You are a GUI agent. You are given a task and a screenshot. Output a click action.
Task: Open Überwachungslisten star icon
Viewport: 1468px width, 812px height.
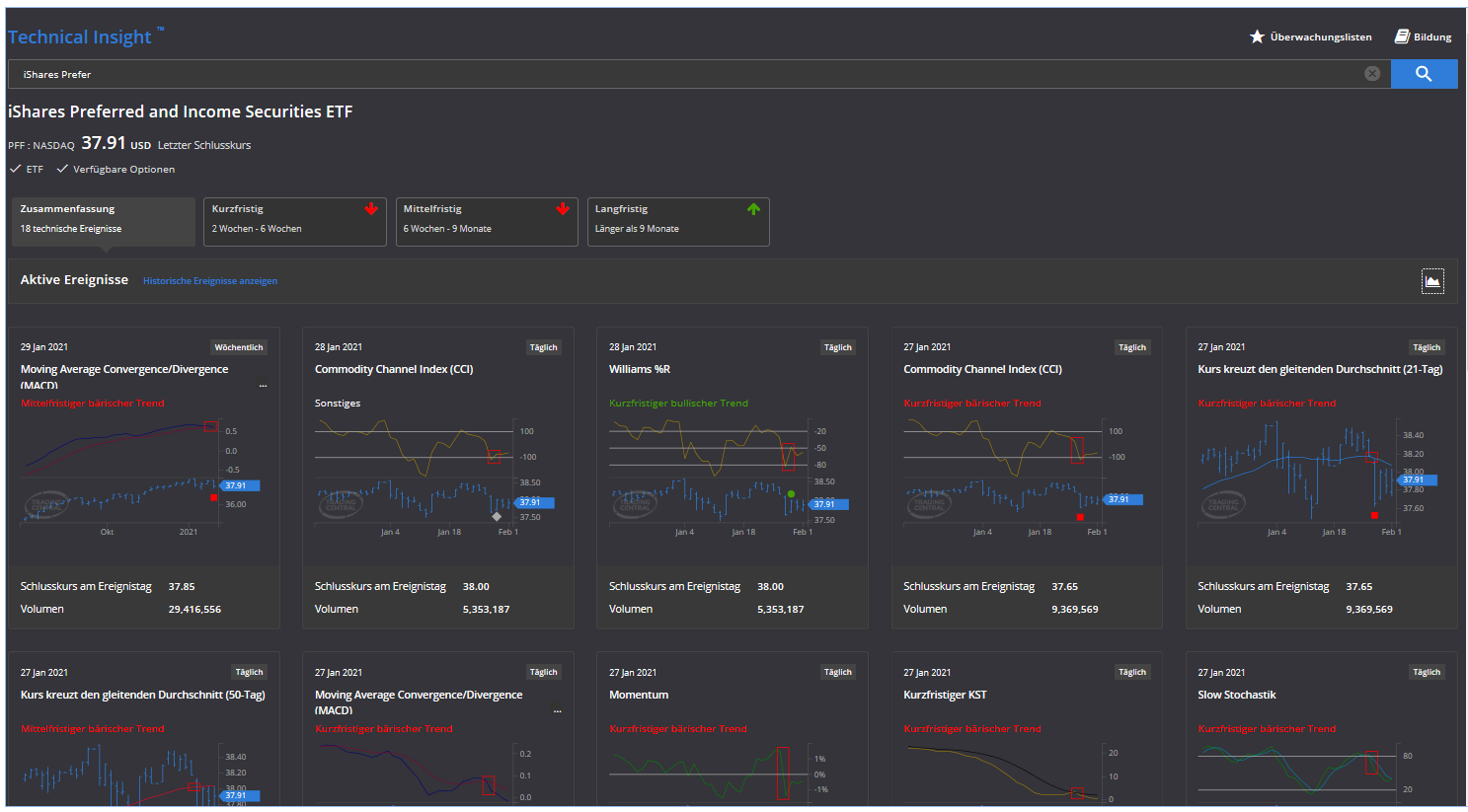pyautogui.click(x=1257, y=37)
